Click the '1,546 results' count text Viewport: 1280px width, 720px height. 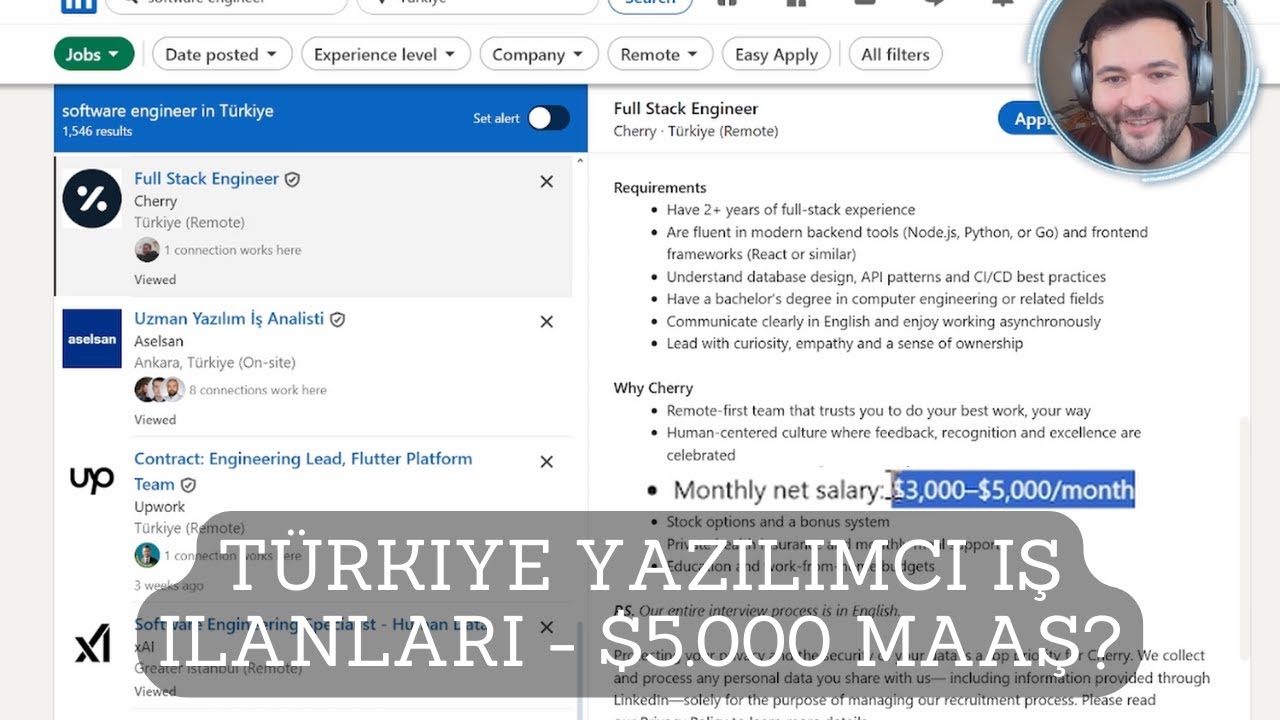(x=97, y=131)
